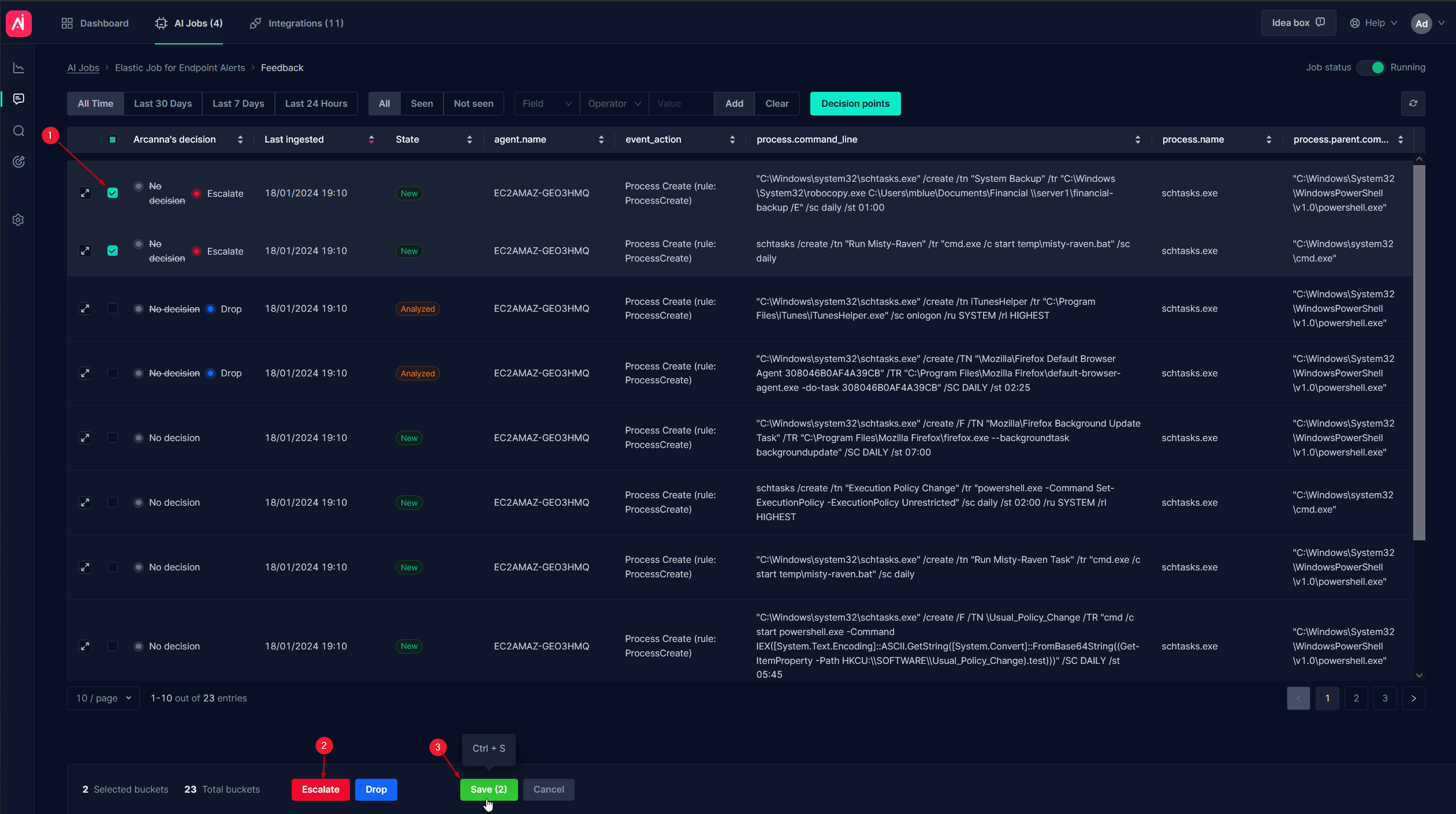Select the All Time filter
Image resolution: width=1456 pixels, height=814 pixels.
(x=95, y=103)
